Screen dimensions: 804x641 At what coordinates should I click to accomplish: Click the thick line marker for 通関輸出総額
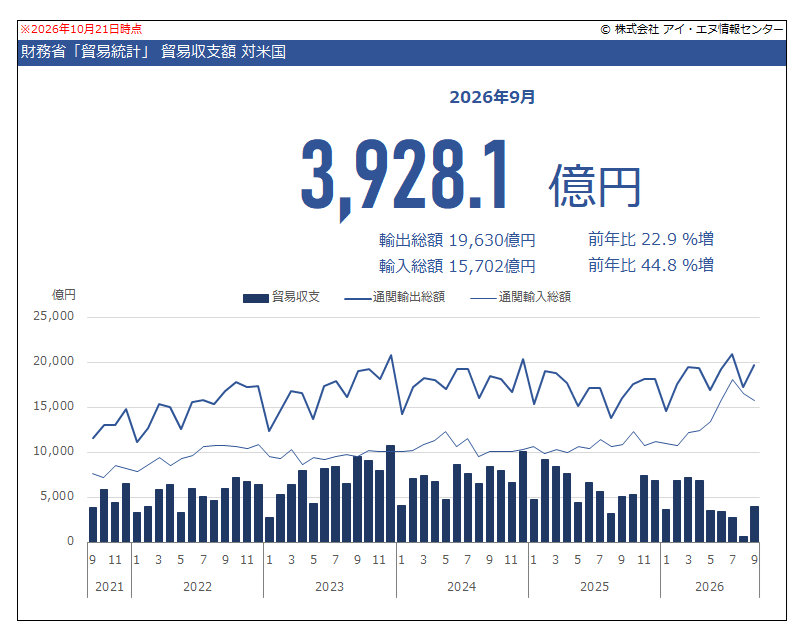(357, 298)
